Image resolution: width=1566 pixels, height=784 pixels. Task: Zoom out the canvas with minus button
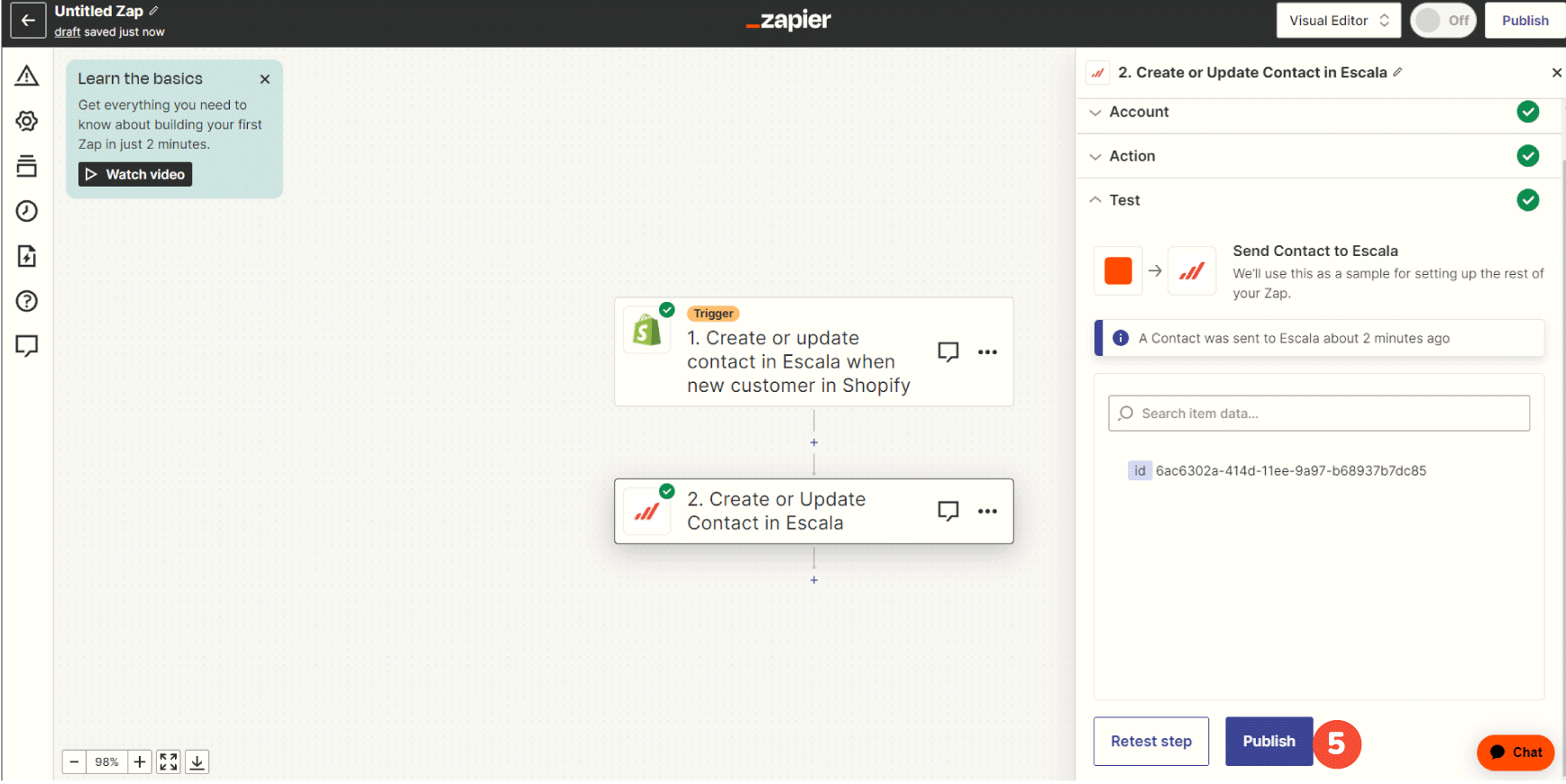pyautogui.click(x=75, y=761)
